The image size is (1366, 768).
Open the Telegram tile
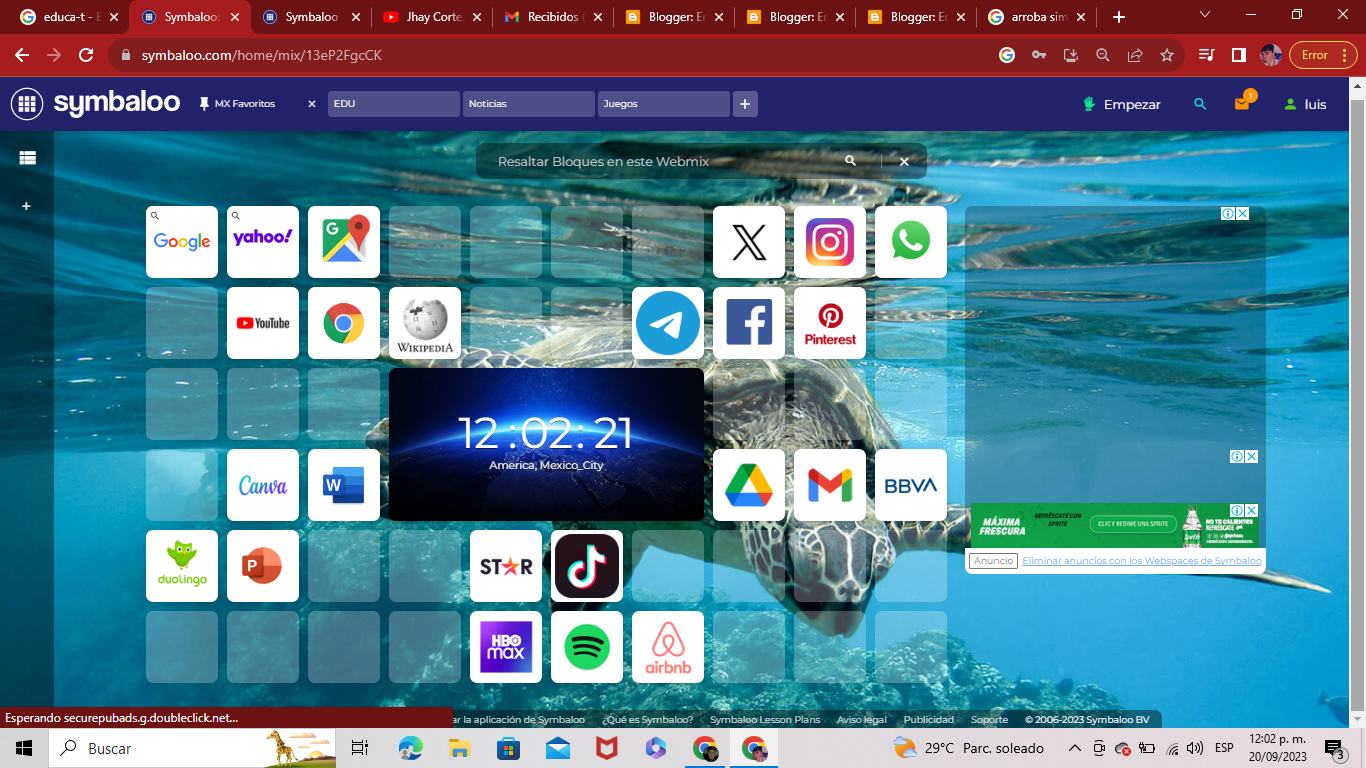[x=668, y=323]
